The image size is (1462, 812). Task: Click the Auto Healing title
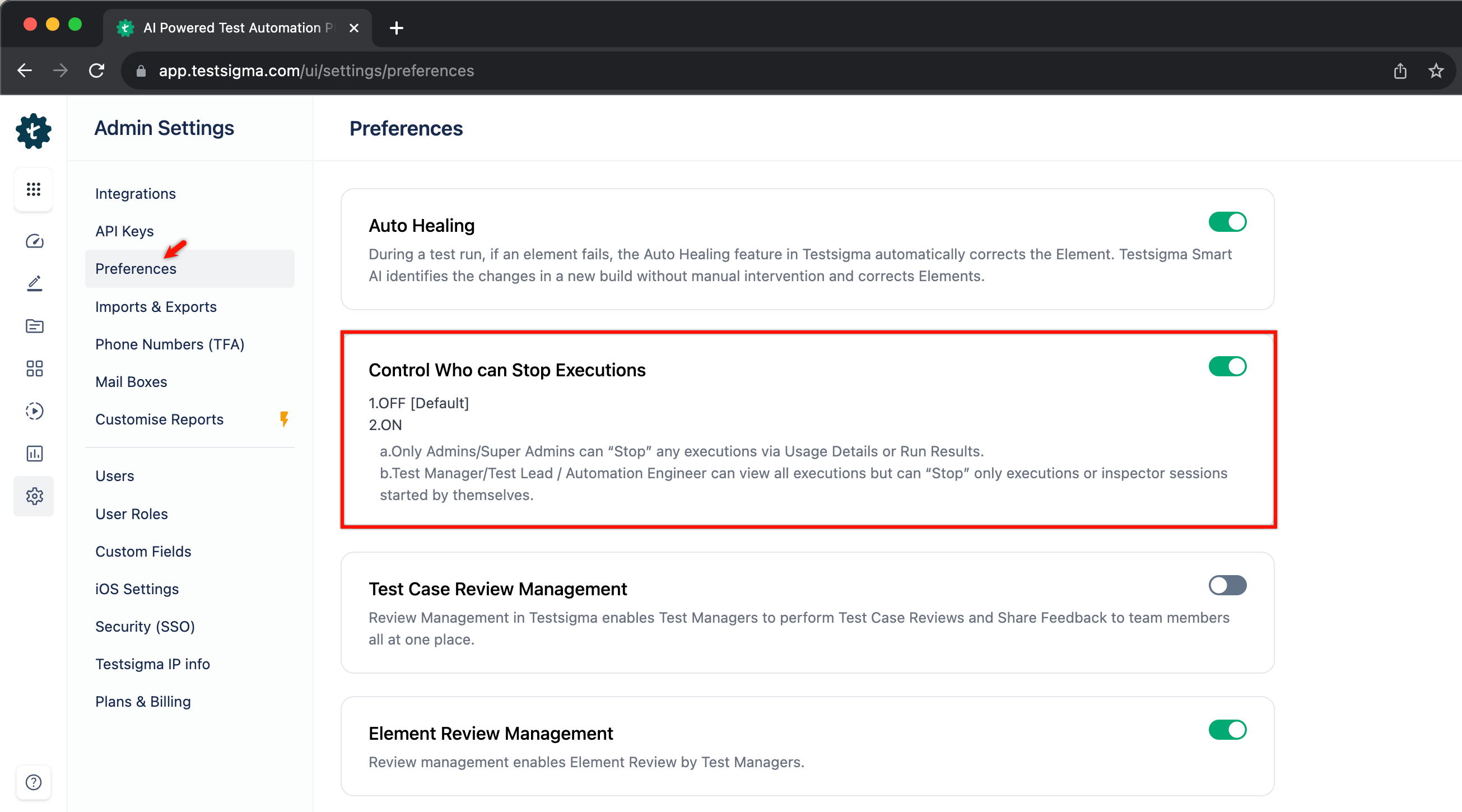tap(422, 225)
